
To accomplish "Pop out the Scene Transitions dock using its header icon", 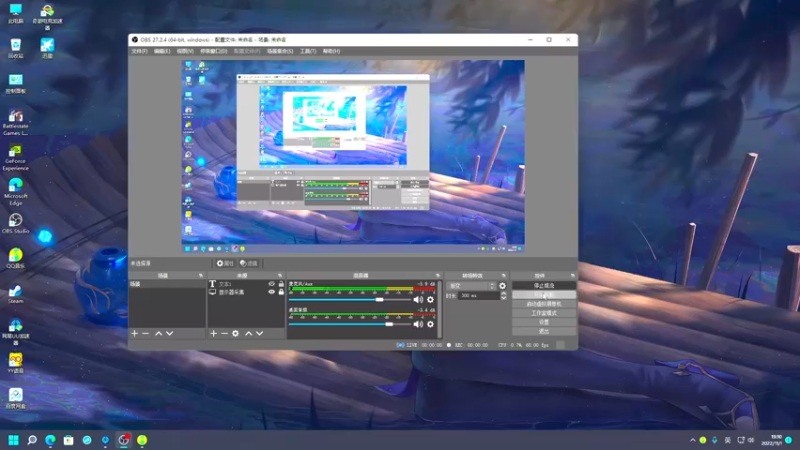I will coord(504,276).
